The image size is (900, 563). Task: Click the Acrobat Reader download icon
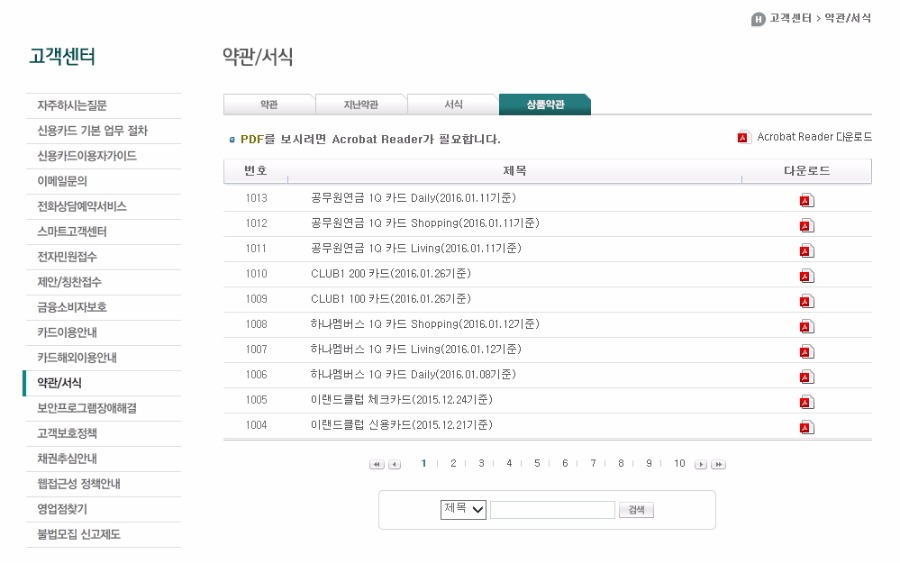[x=743, y=137]
